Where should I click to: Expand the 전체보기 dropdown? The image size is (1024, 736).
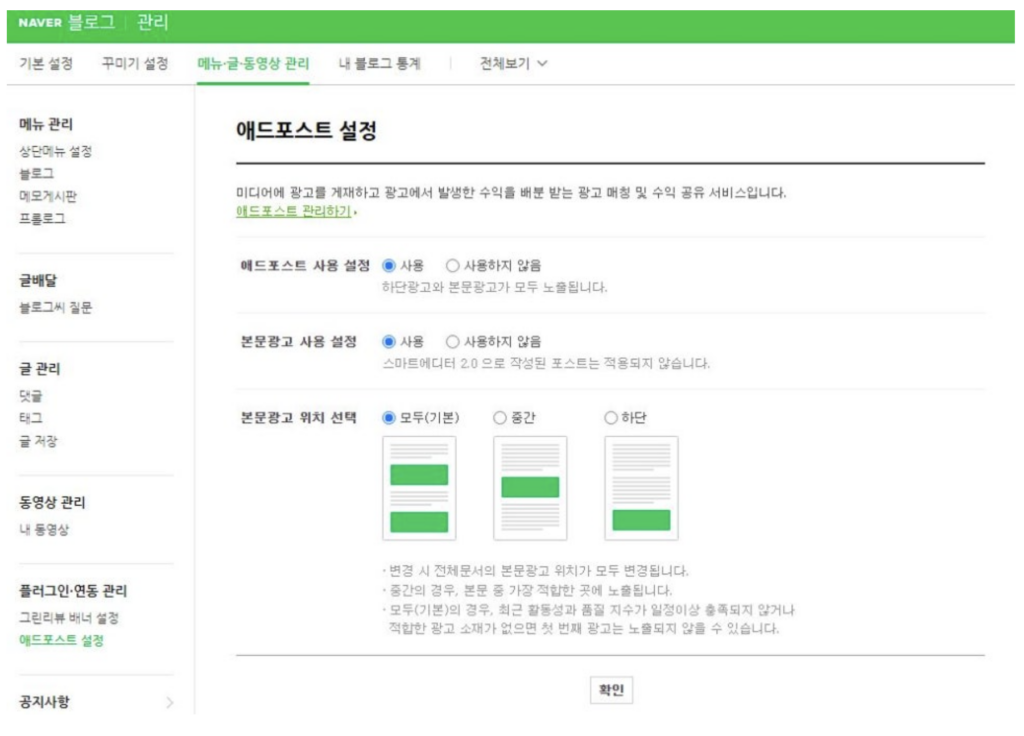click(513, 63)
